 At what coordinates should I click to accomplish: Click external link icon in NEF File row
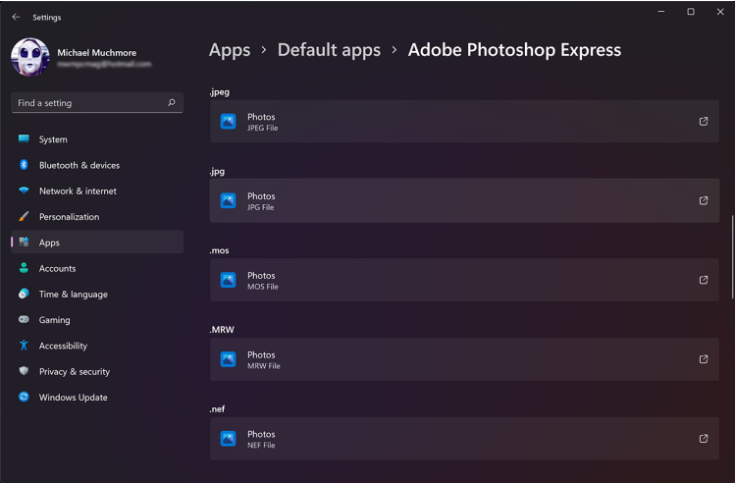pyautogui.click(x=704, y=438)
